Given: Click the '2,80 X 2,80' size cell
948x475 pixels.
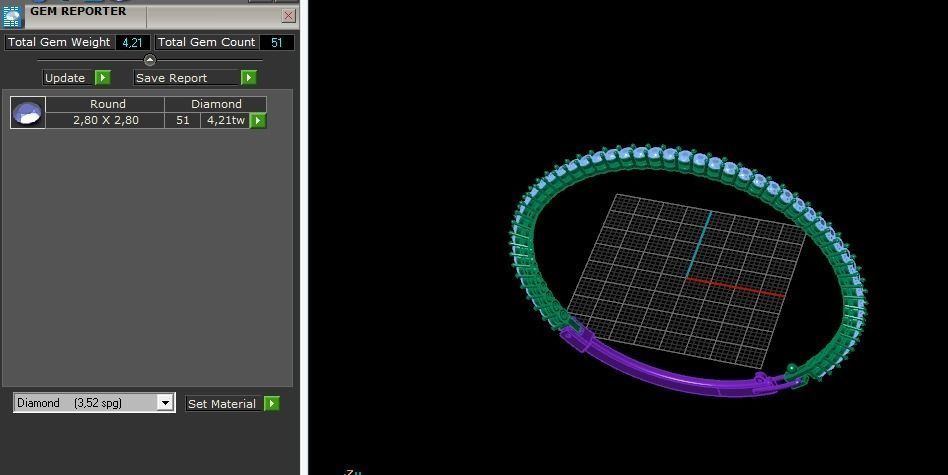Looking at the screenshot, I should tap(105, 120).
